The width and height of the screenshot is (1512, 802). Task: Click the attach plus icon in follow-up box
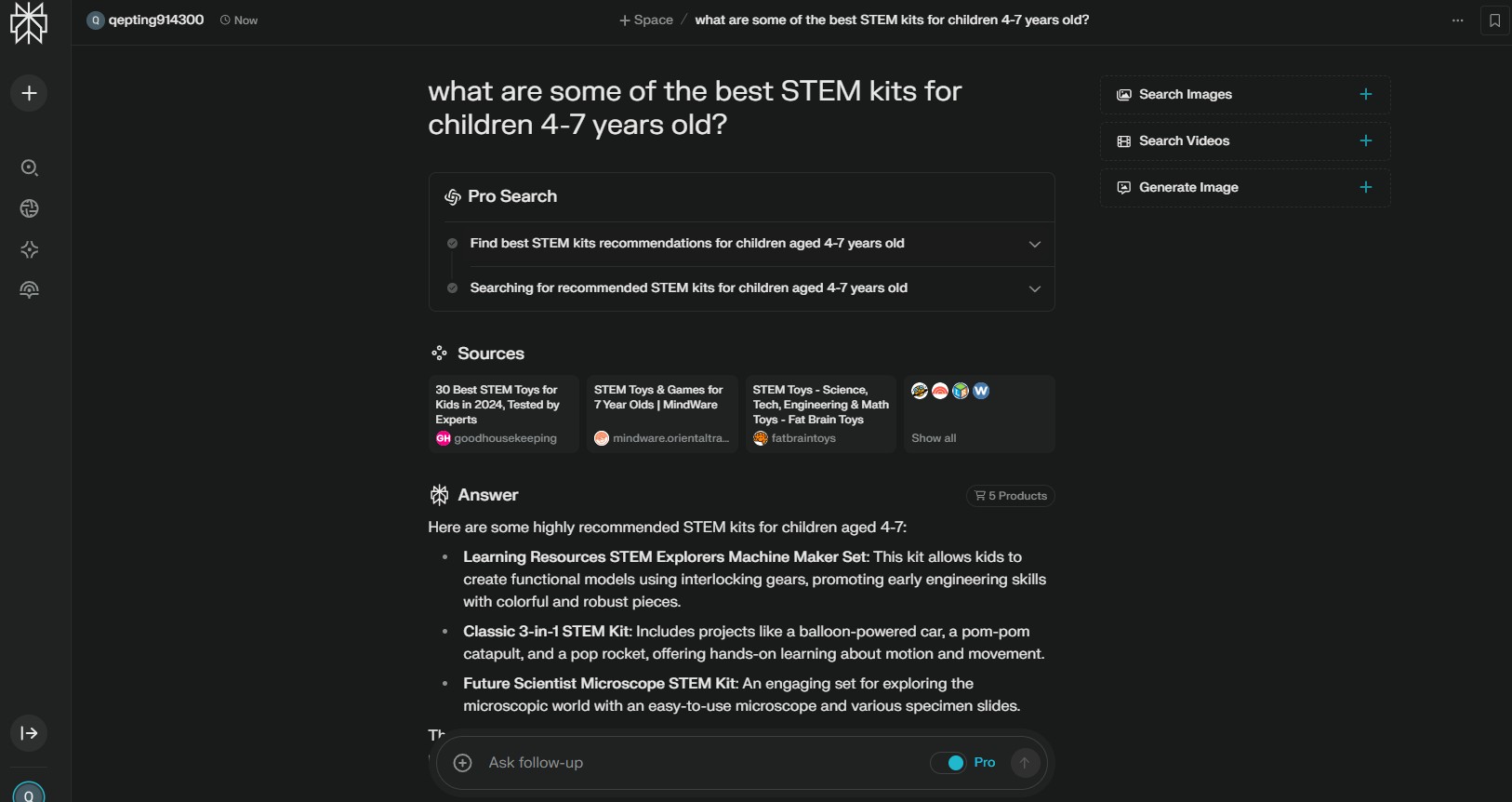click(463, 763)
